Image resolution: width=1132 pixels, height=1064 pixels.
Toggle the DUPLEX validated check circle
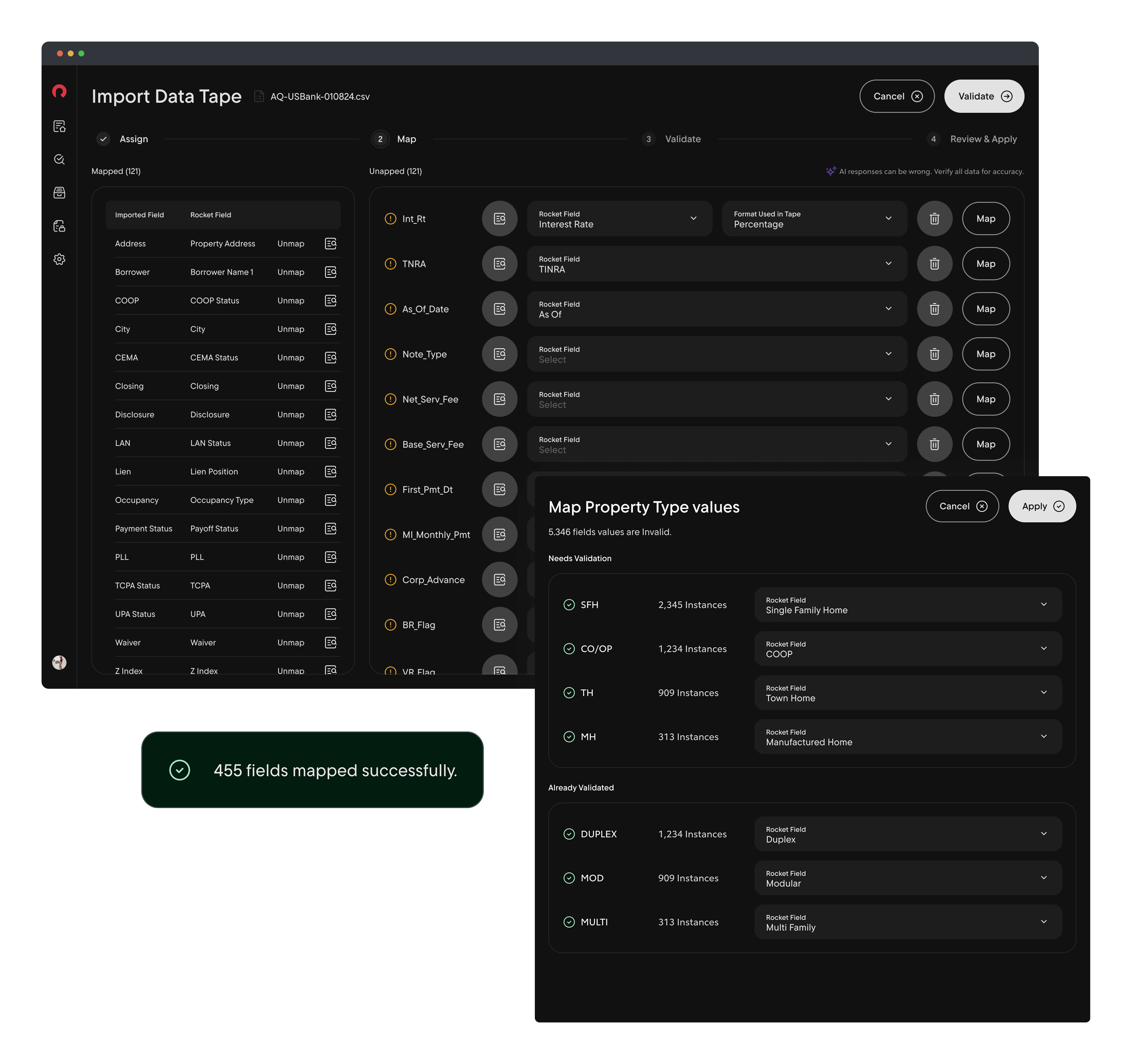click(569, 834)
